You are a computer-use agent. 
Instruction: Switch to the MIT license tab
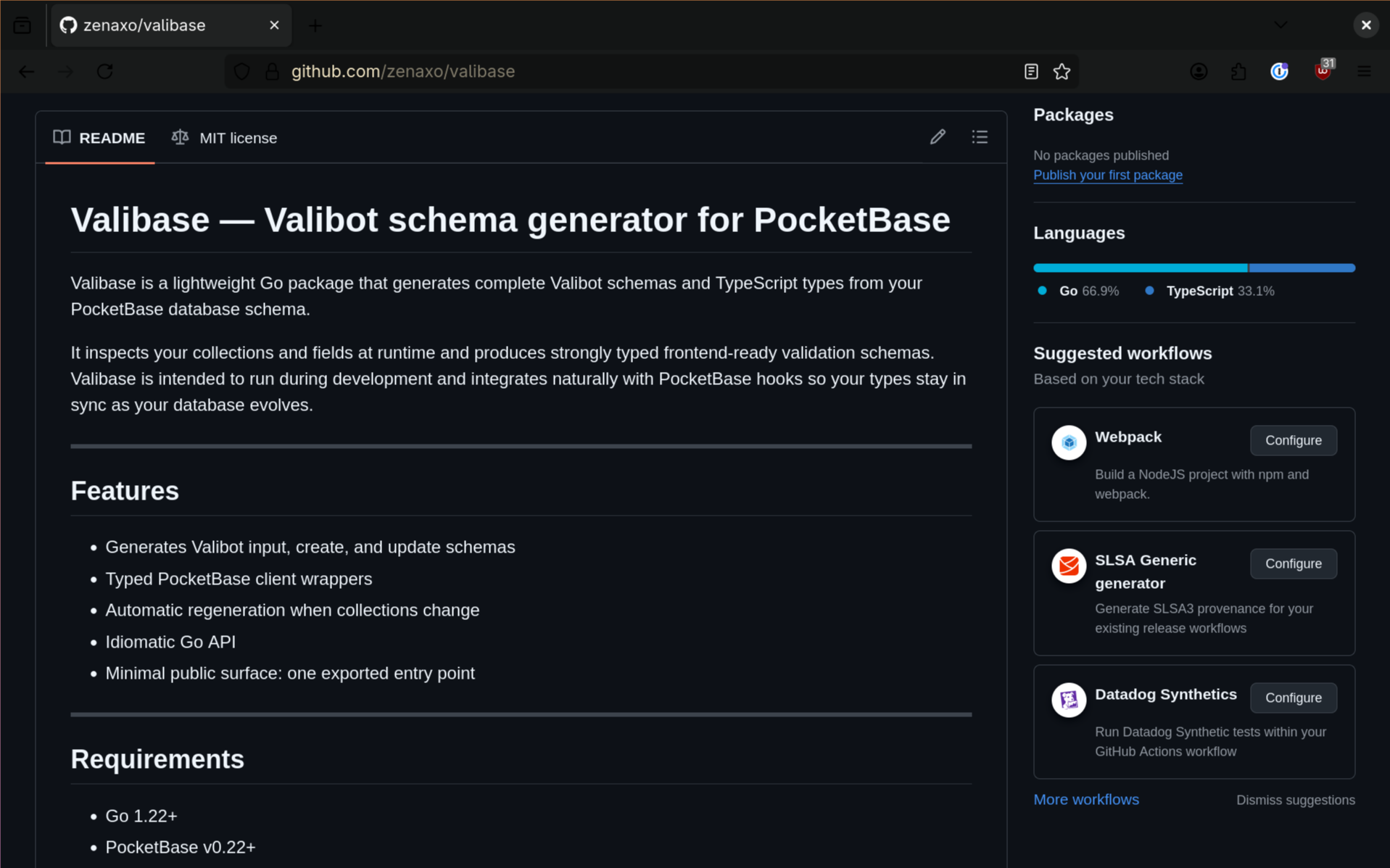(225, 138)
